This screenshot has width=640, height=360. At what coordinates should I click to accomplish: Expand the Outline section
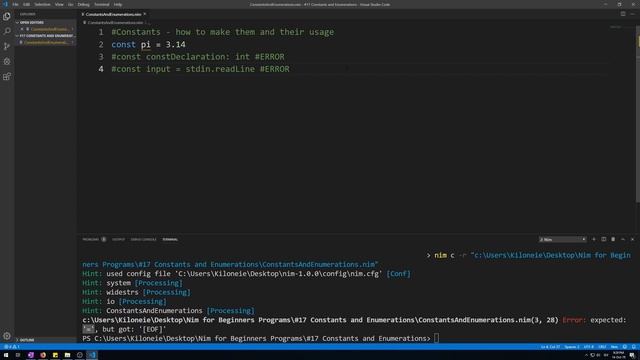[45, 340]
